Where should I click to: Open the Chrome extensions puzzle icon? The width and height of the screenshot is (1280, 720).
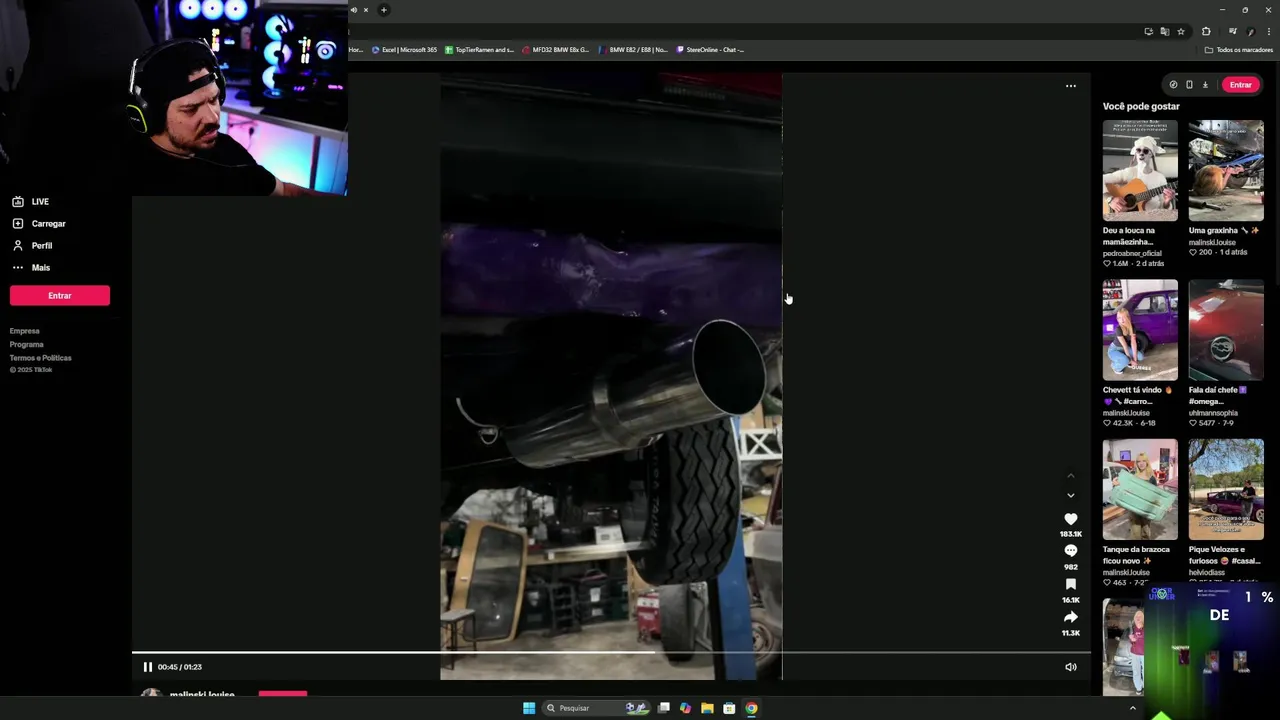click(1206, 32)
